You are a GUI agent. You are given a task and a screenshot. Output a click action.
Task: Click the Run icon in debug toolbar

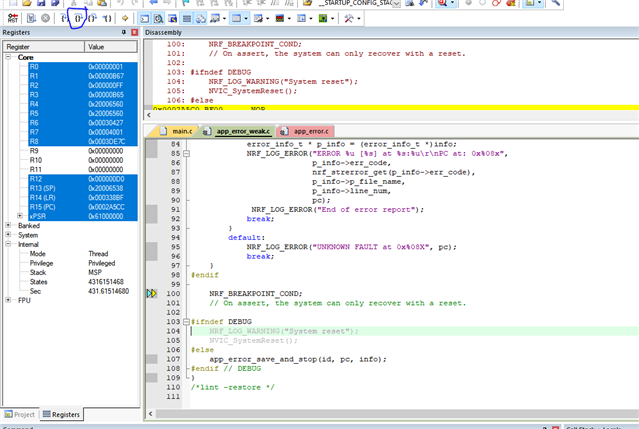point(31,18)
